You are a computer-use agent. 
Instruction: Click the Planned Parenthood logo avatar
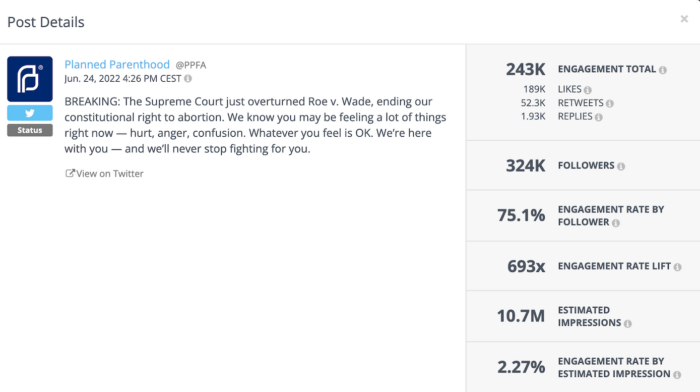[30, 79]
